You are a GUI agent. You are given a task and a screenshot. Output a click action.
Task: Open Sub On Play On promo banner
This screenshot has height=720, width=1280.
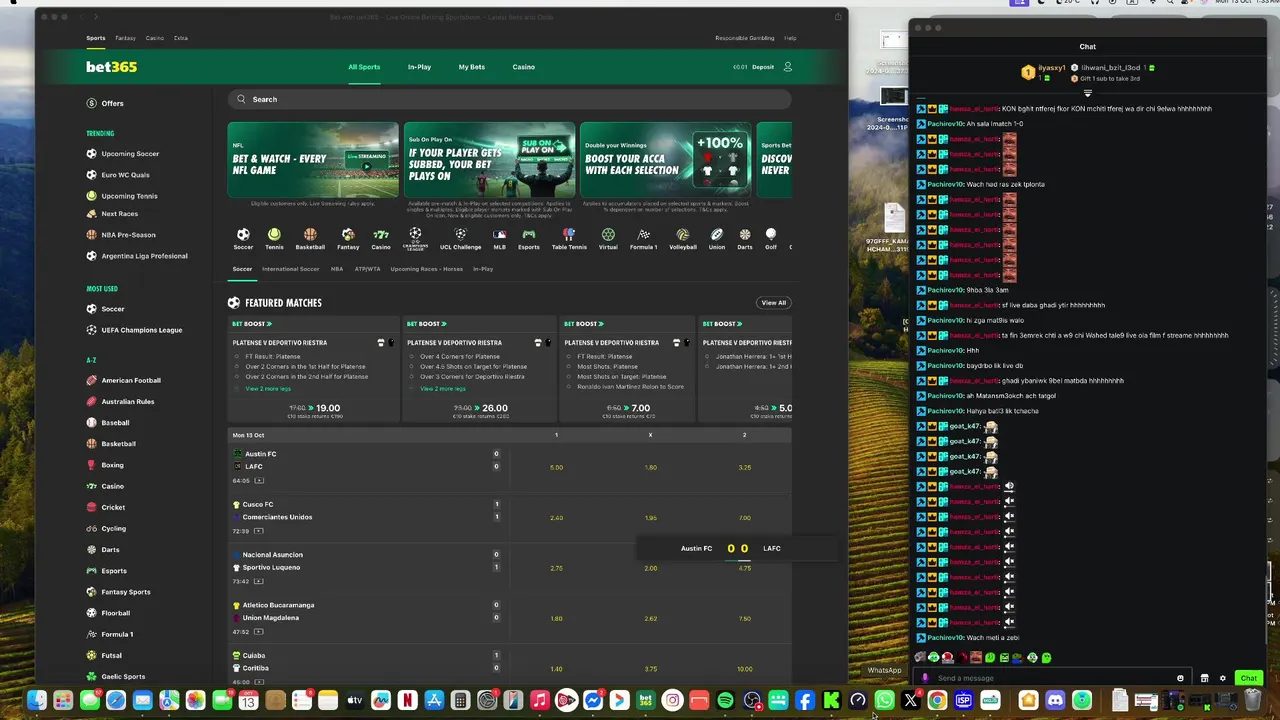coord(489,160)
